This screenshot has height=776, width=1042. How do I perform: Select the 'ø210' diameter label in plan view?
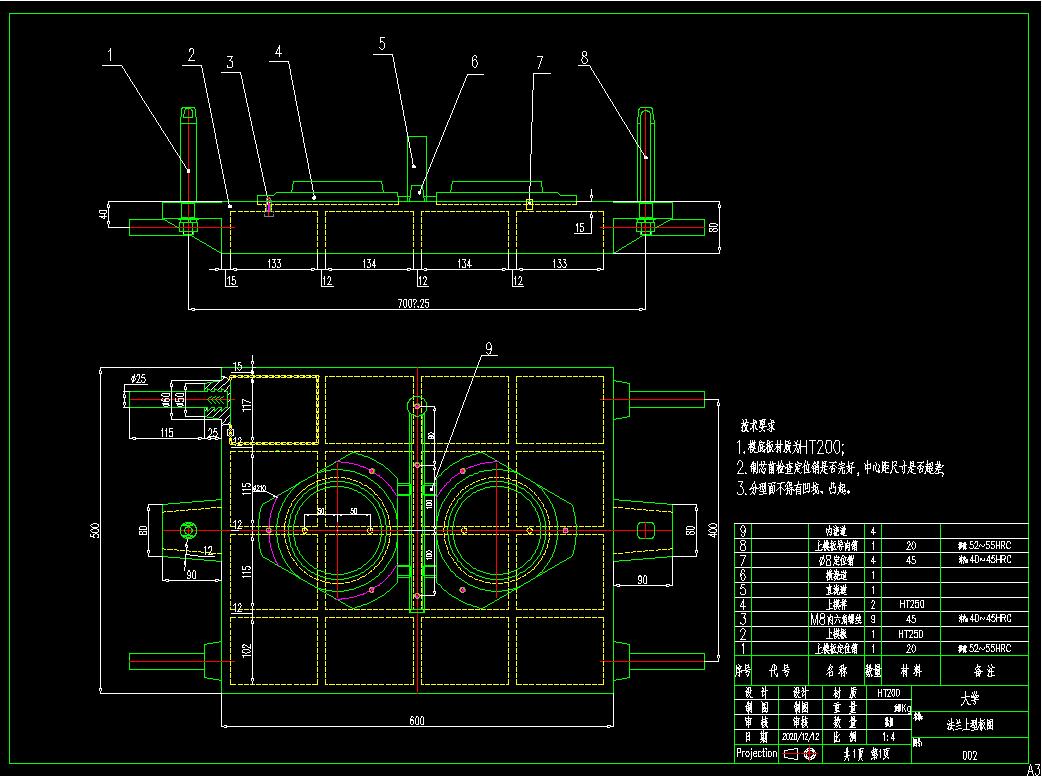[260, 488]
